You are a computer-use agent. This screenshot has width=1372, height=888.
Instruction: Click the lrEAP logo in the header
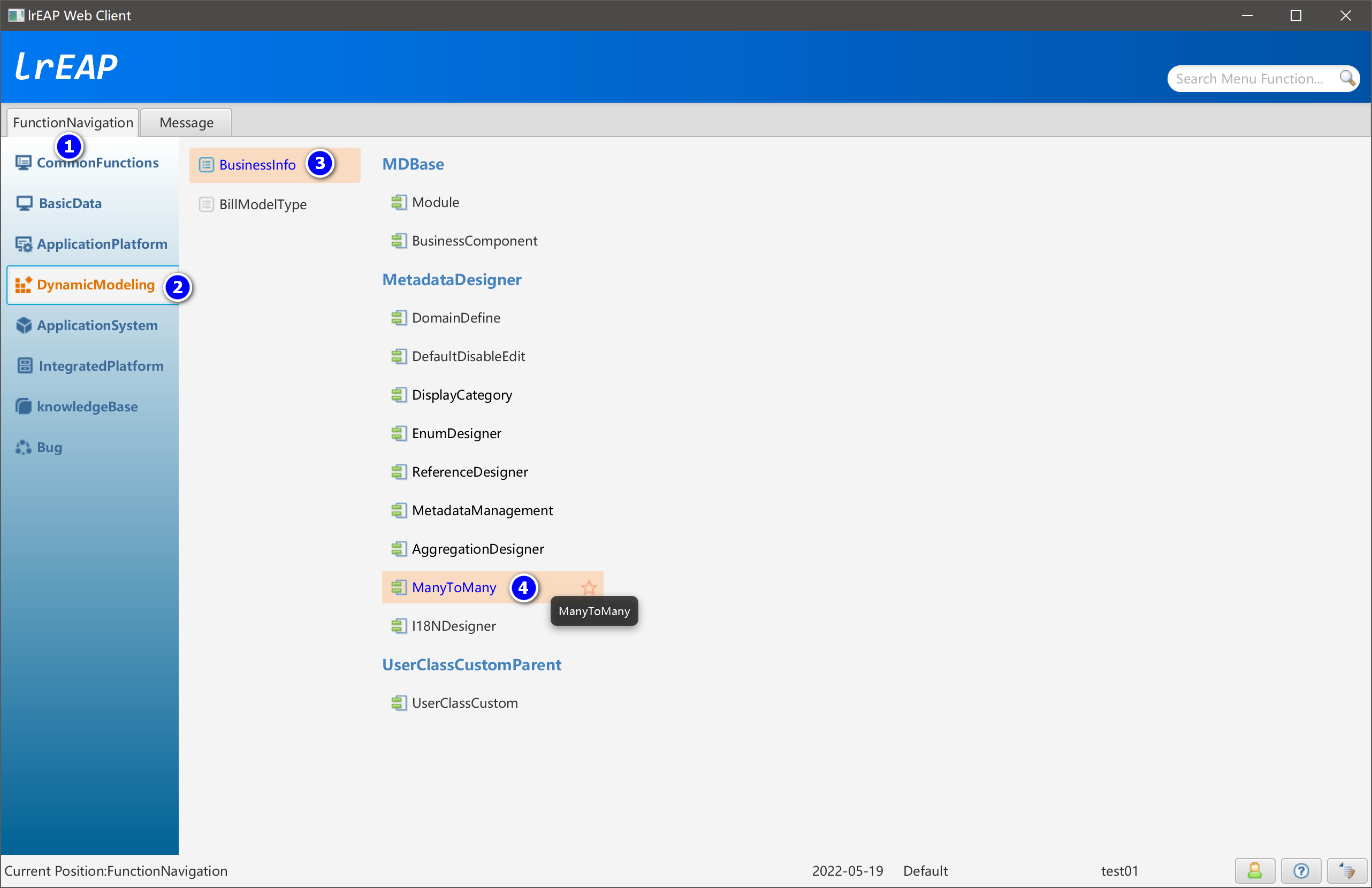point(66,66)
